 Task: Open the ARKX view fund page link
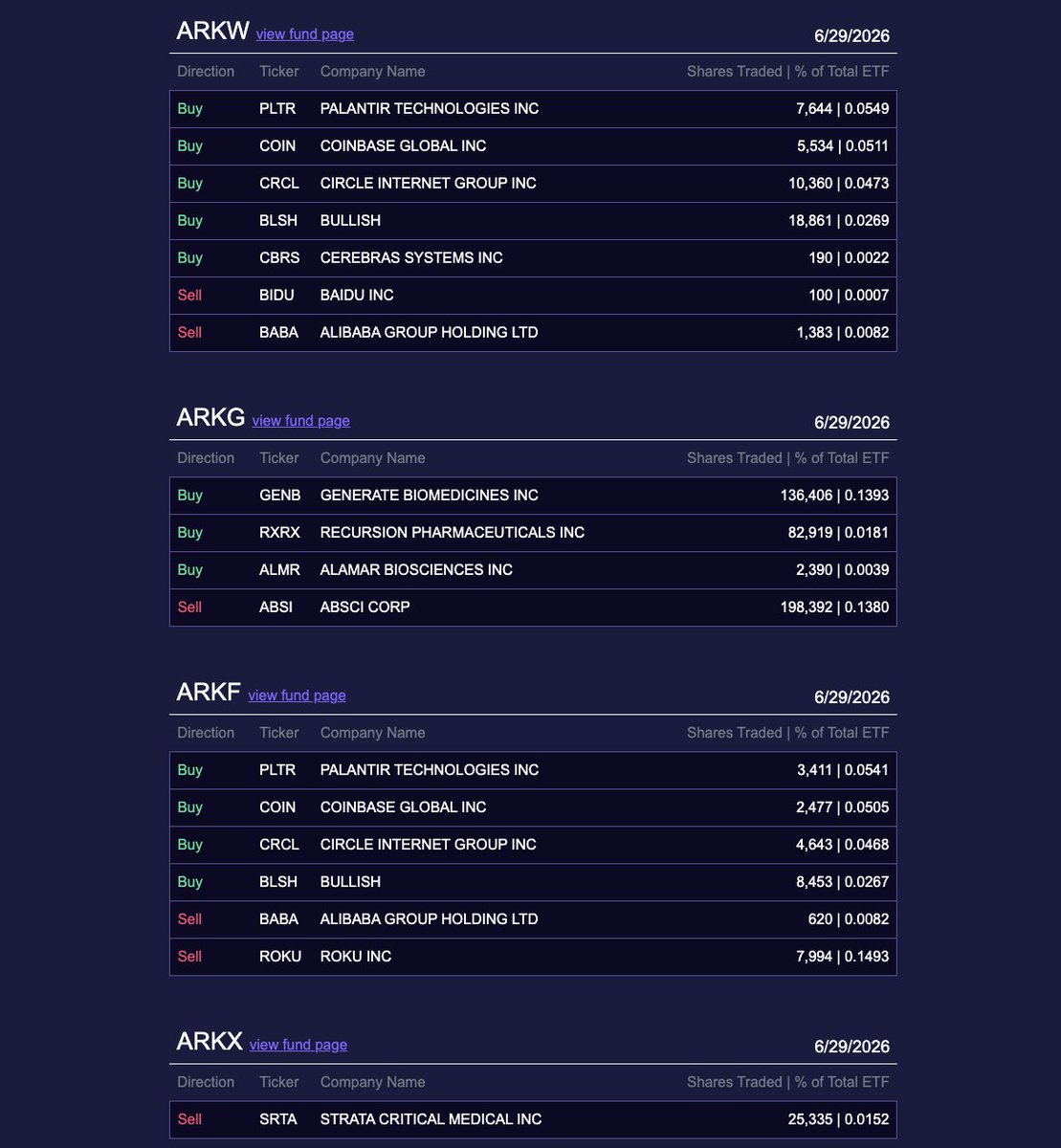[298, 1045]
